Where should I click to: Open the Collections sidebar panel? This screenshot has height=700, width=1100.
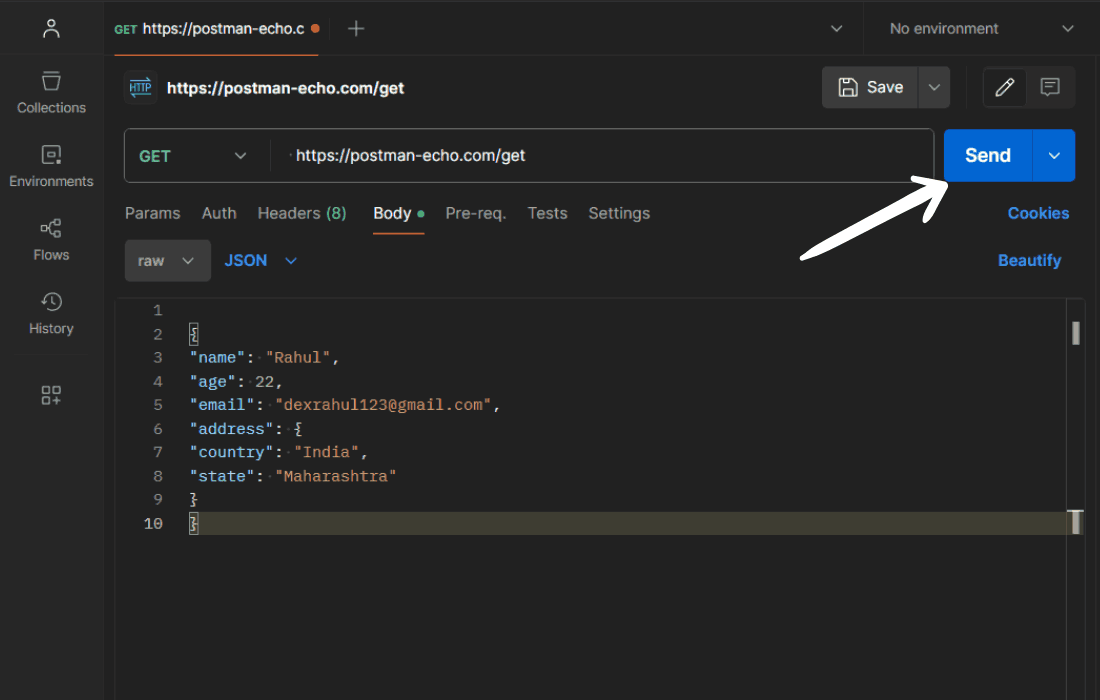51,92
